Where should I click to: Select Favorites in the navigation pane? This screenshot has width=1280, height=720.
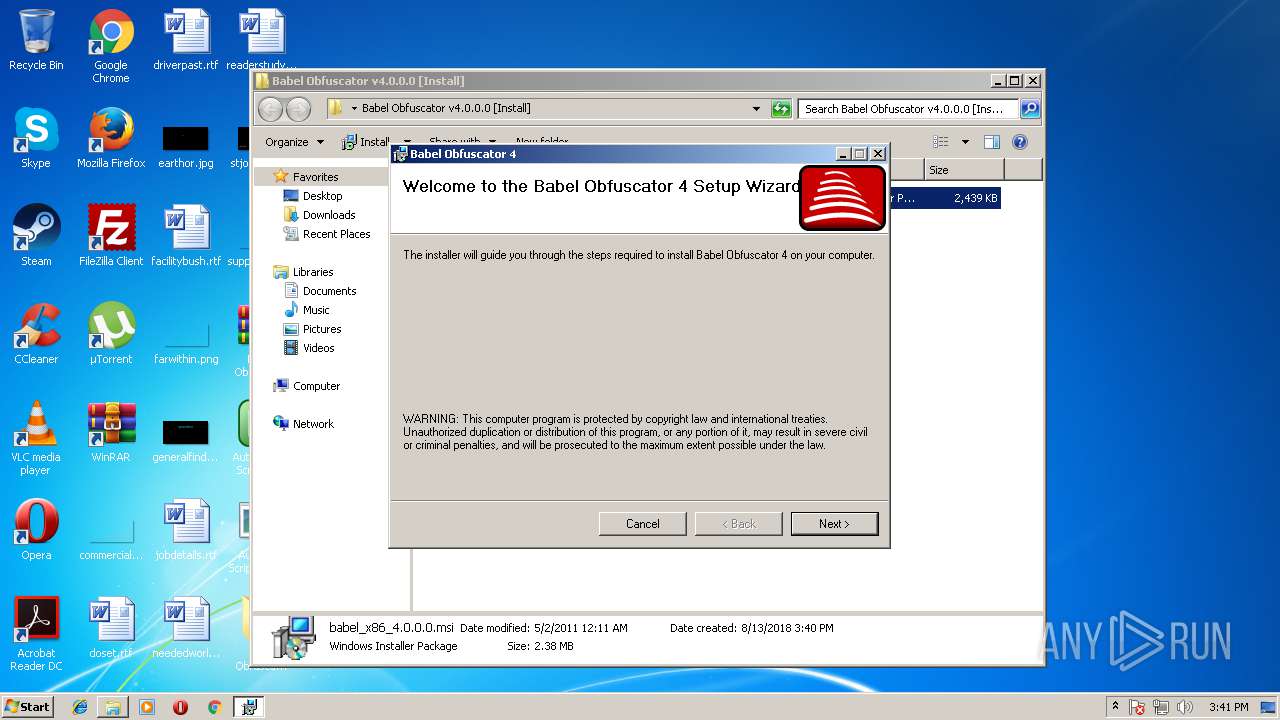pos(315,177)
